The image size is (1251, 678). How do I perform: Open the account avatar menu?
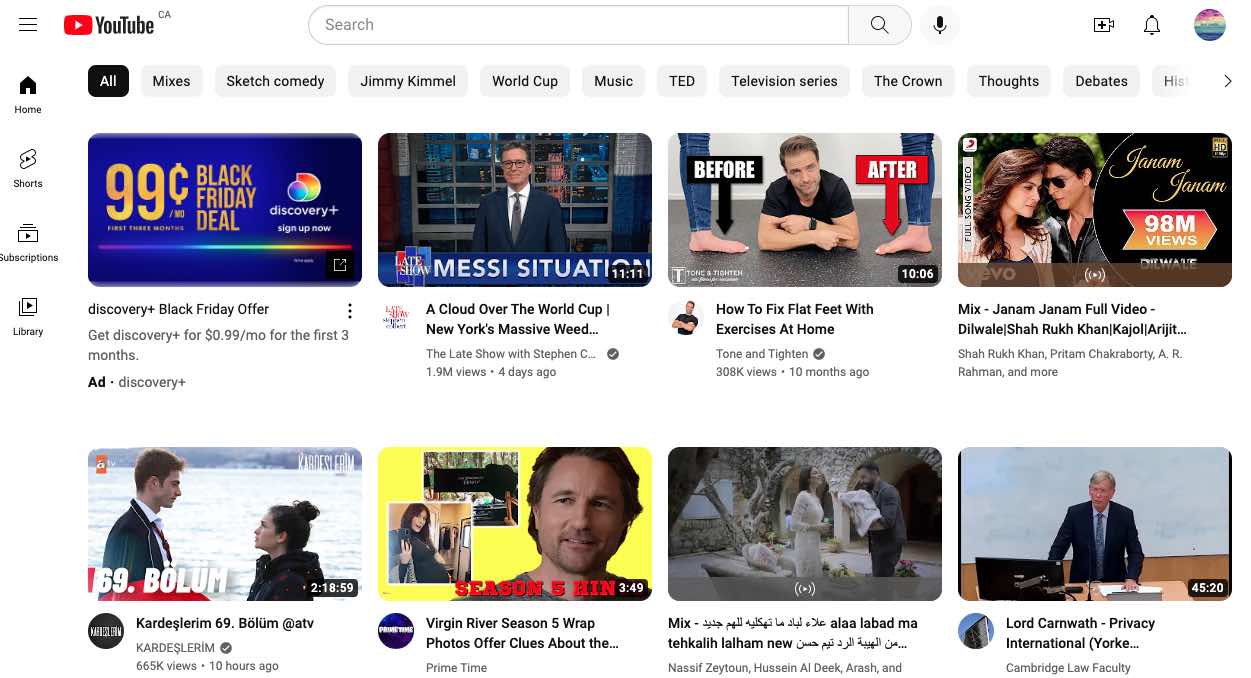[x=1210, y=25]
